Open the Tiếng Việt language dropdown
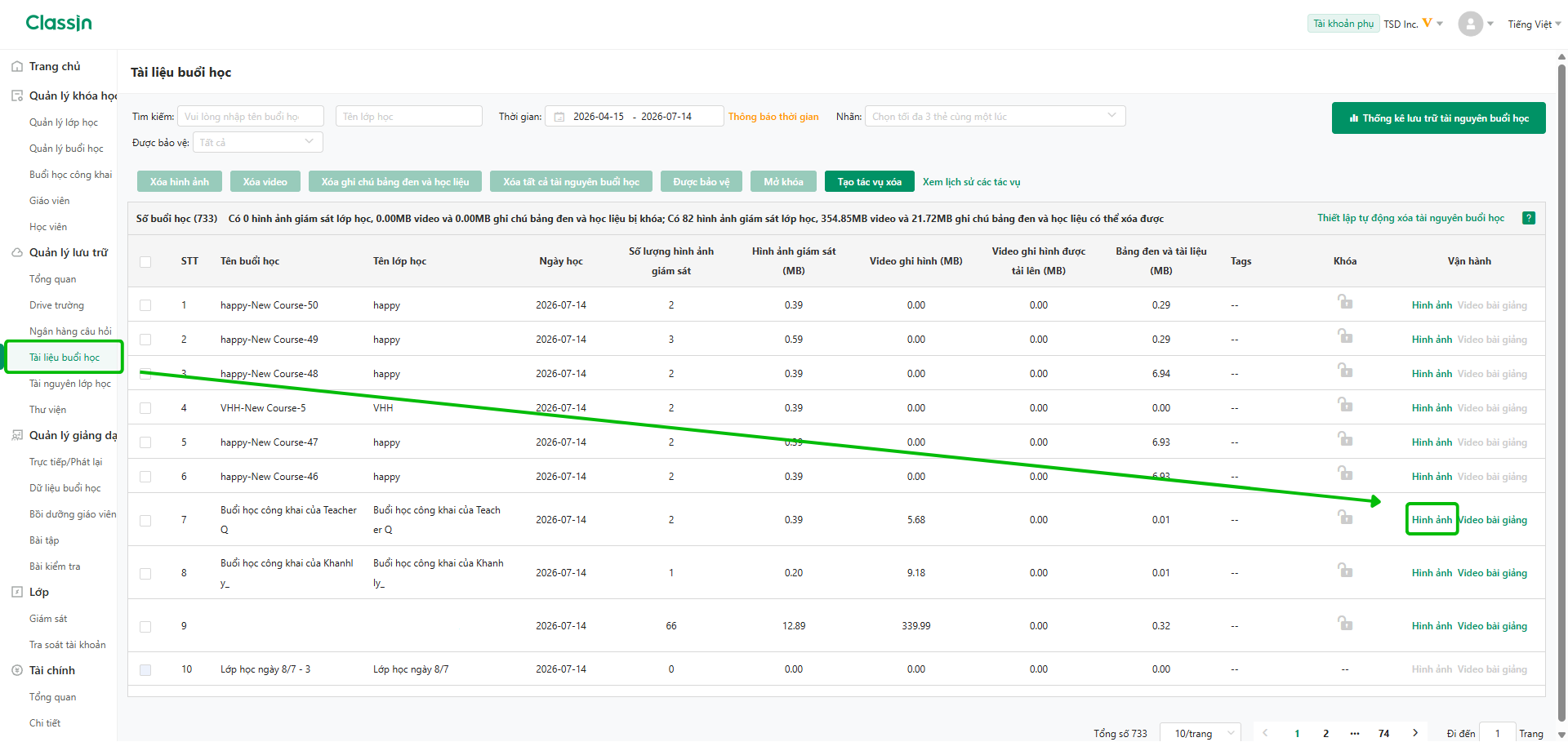The height and width of the screenshot is (742, 1568). click(x=1534, y=24)
